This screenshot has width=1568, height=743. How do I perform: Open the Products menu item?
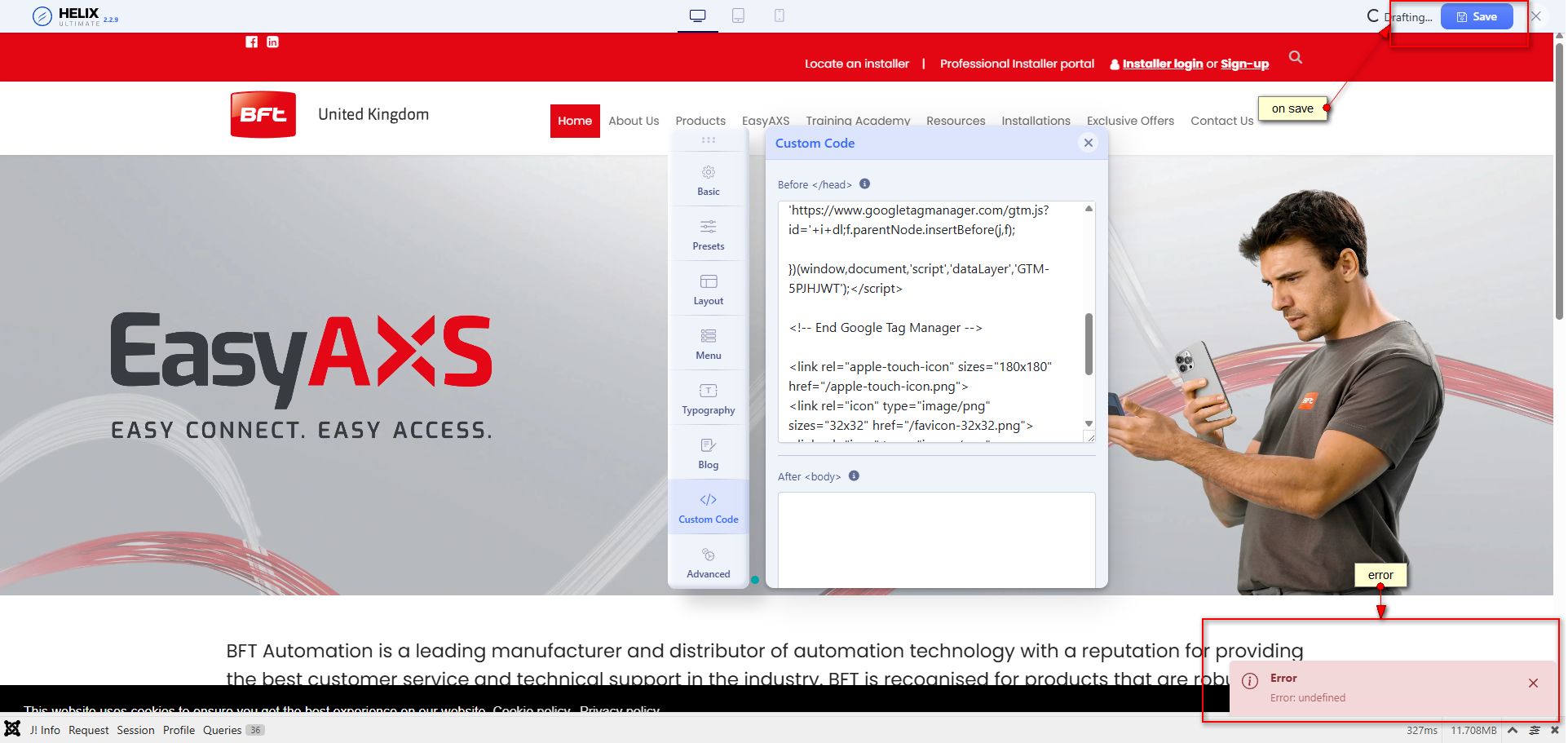tap(700, 121)
